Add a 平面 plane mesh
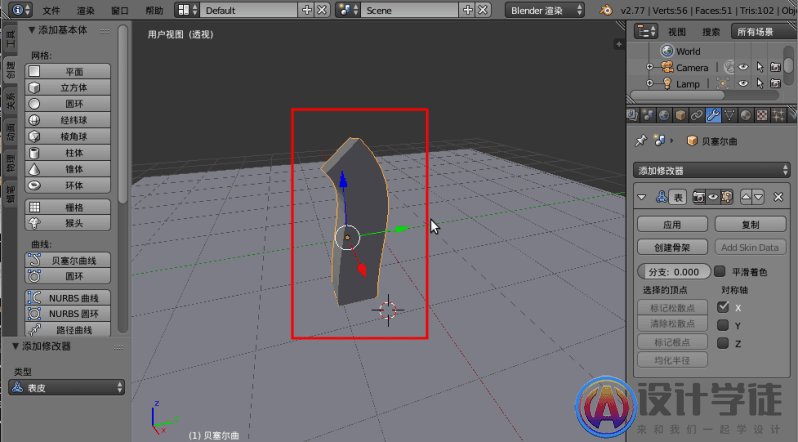 (x=68, y=71)
